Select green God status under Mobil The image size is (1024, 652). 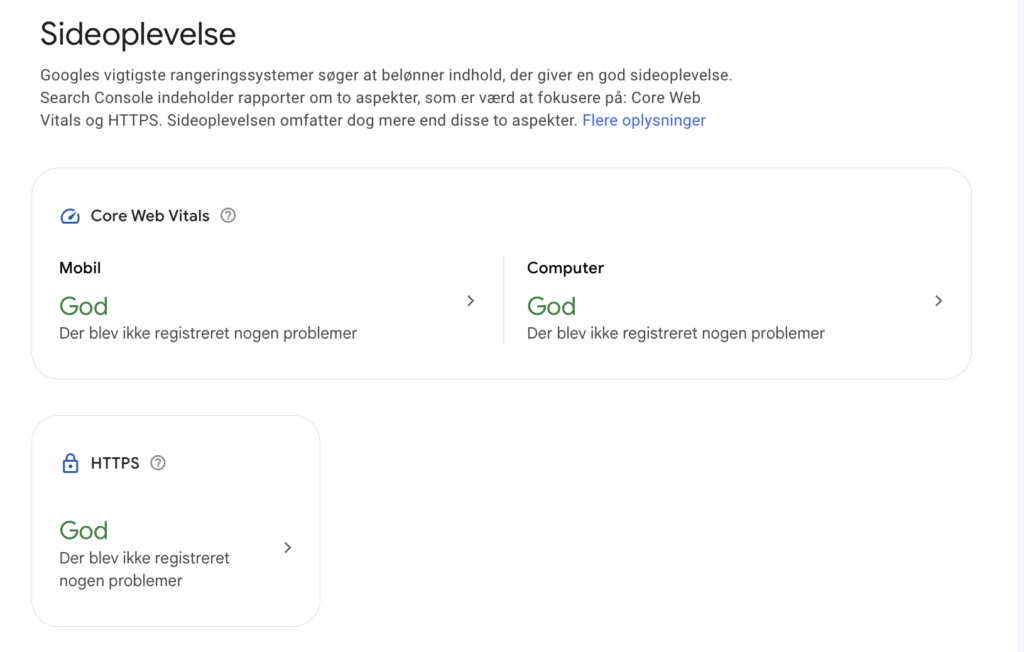[84, 306]
